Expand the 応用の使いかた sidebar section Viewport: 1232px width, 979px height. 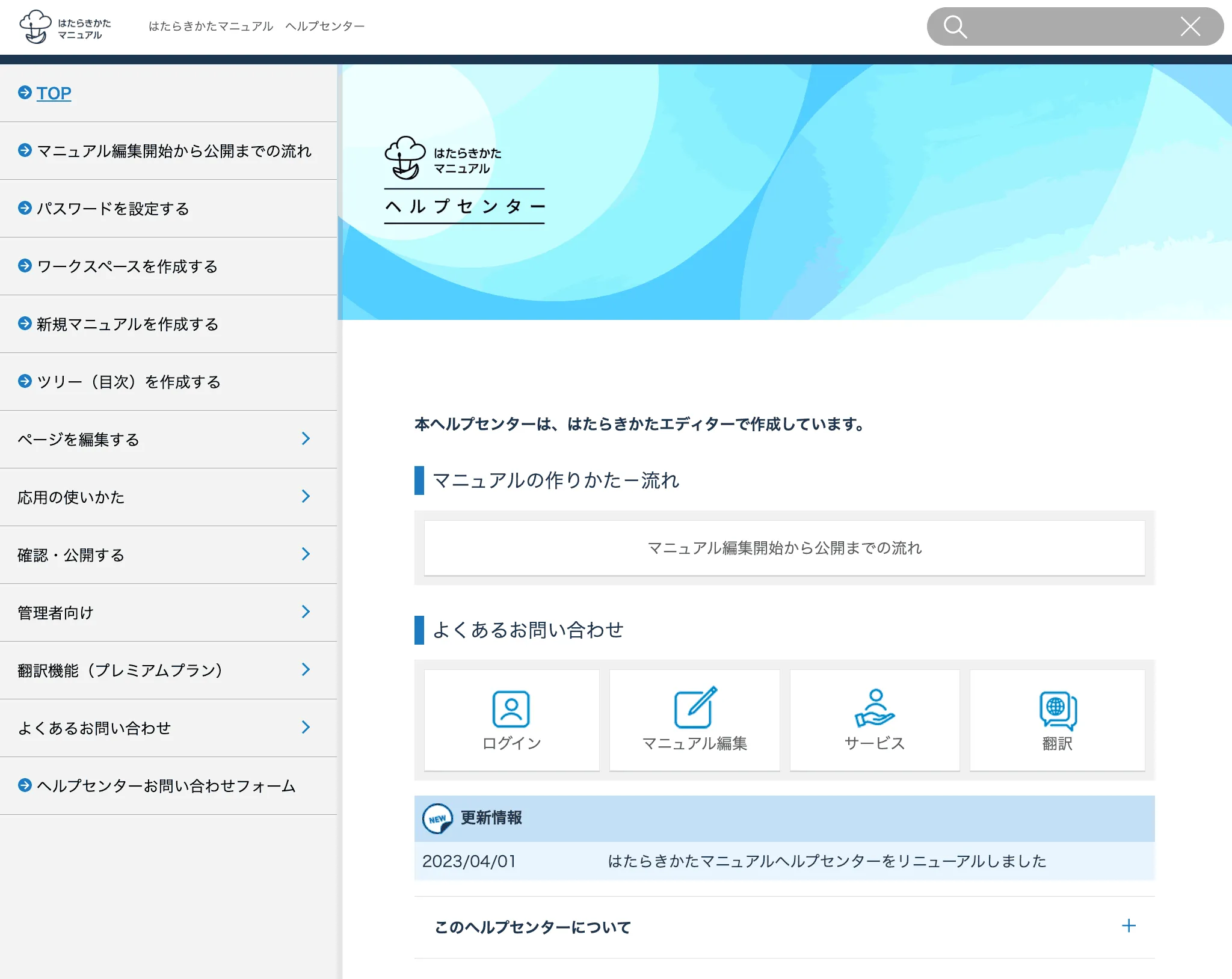[306, 497]
